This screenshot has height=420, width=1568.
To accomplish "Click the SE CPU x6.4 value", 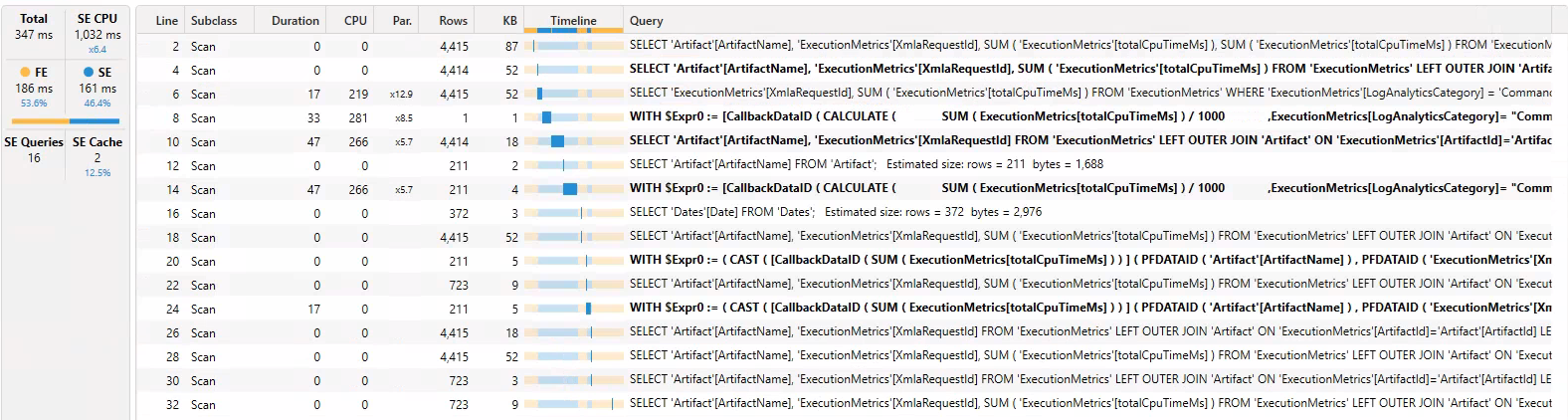I will [x=98, y=50].
